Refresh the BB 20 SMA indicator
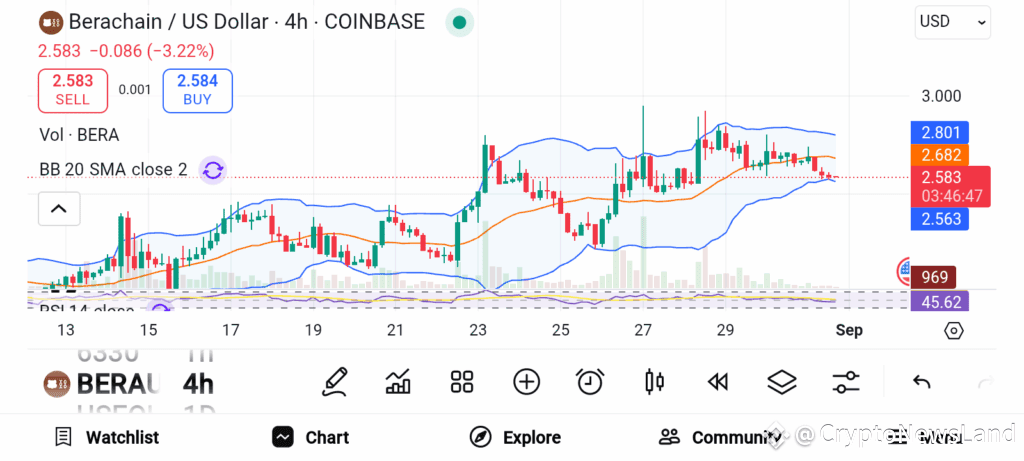The width and height of the screenshot is (1024, 461). coord(212,170)
